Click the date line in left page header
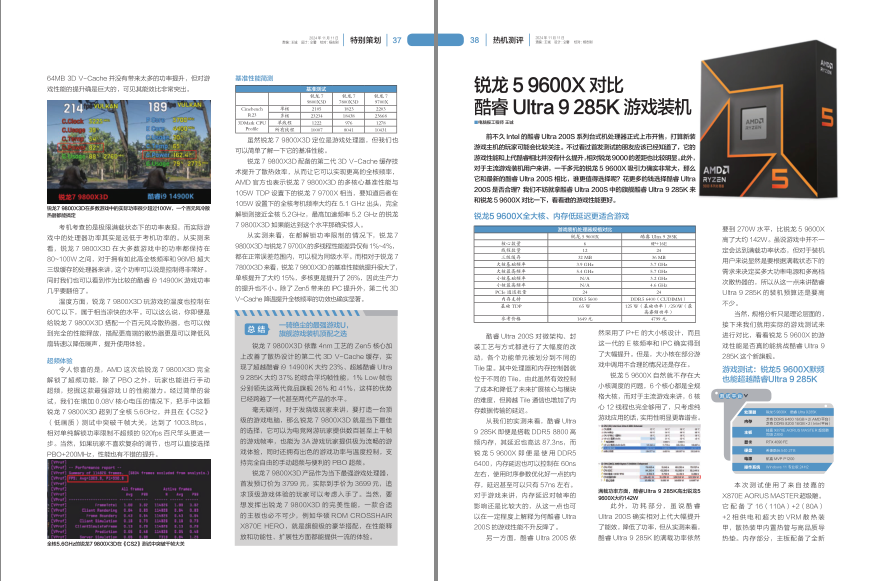 click(326, 37)
